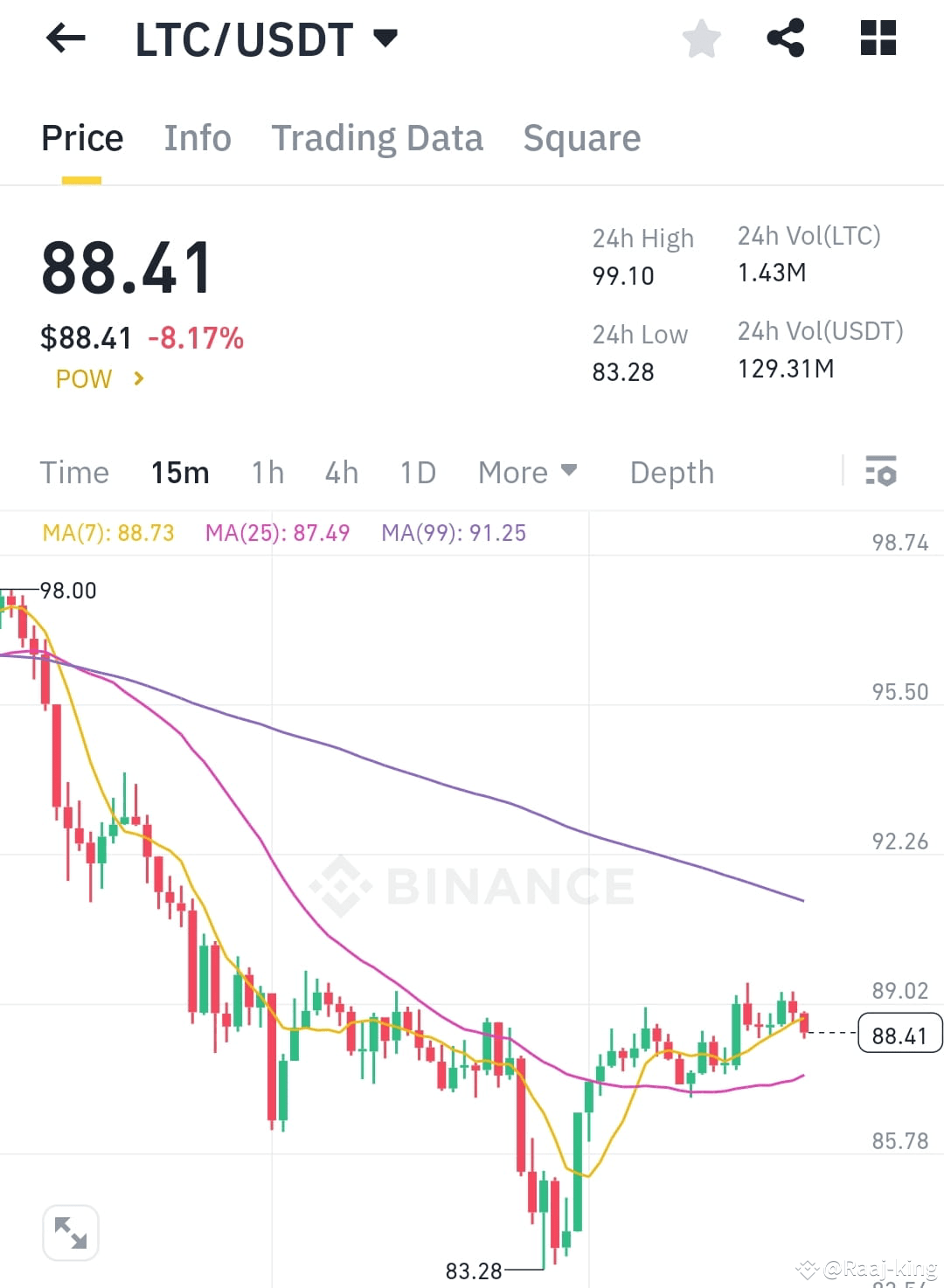Tap the back arrow
This screenshot has width=944, height=1288.
(66, 38)
